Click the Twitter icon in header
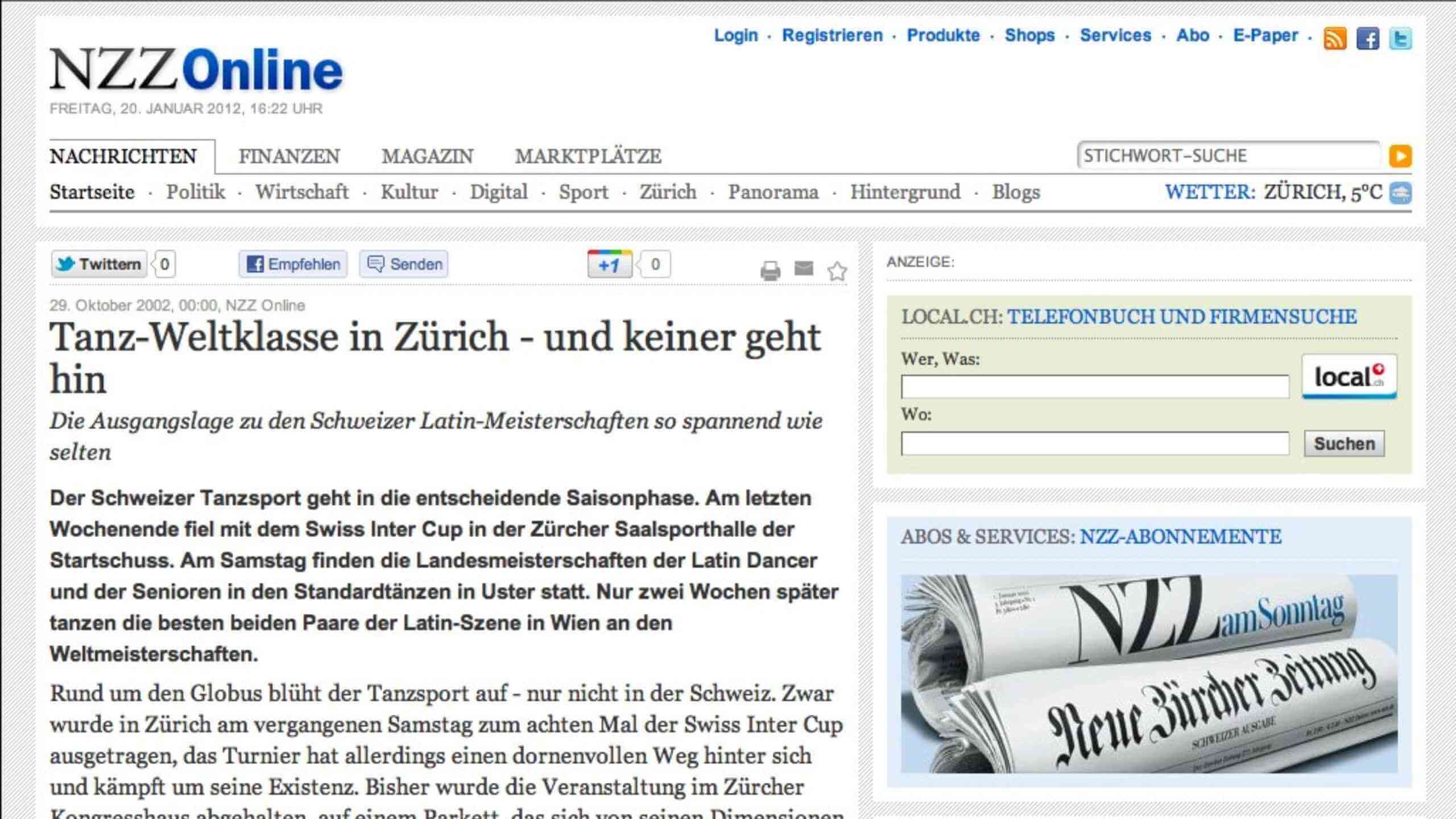Screen dimensions: 1456x819 click(x=1400, y=39)
